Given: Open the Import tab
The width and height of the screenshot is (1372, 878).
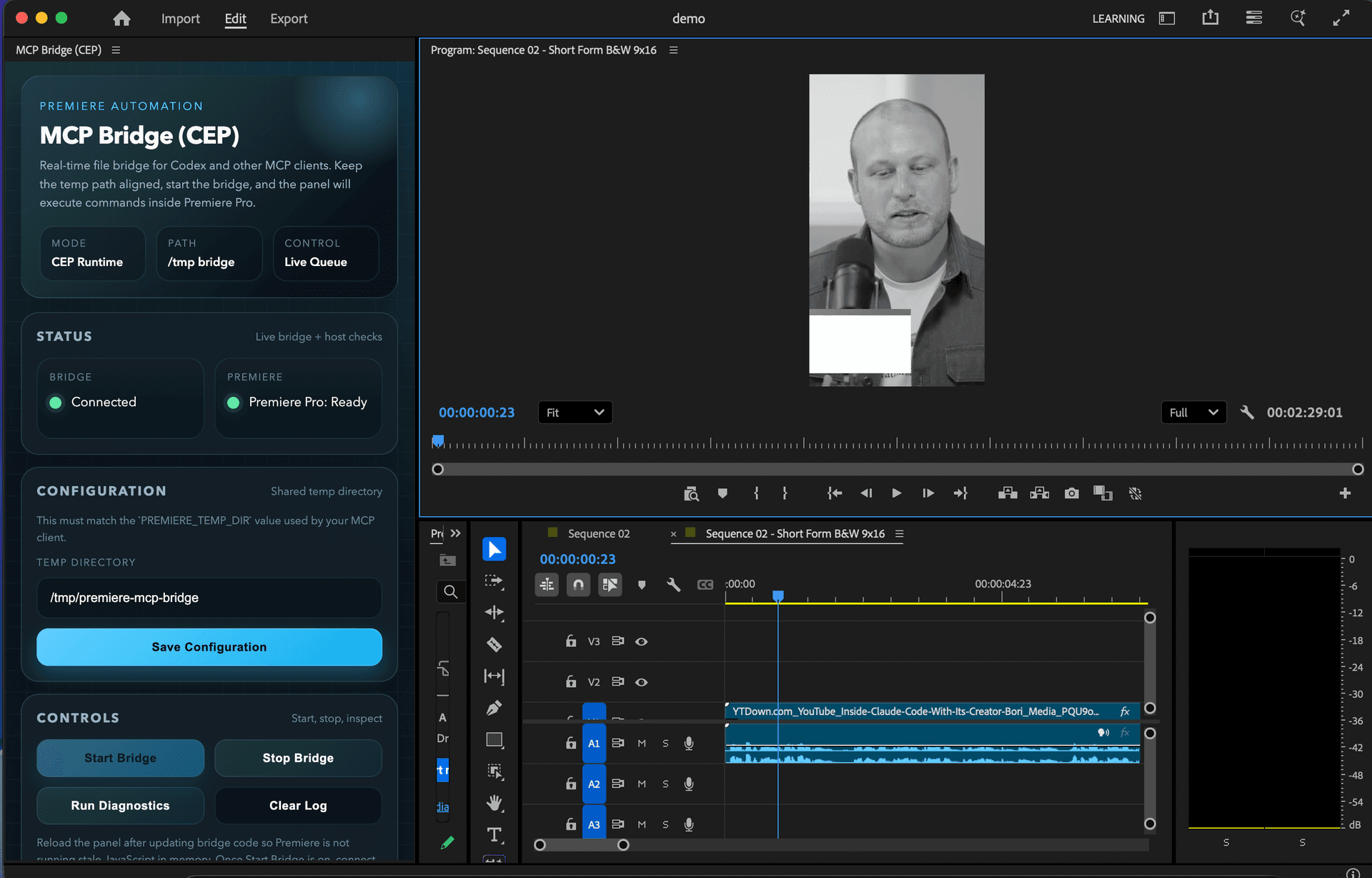Looking at the screenshot, I should coord(180,19).
